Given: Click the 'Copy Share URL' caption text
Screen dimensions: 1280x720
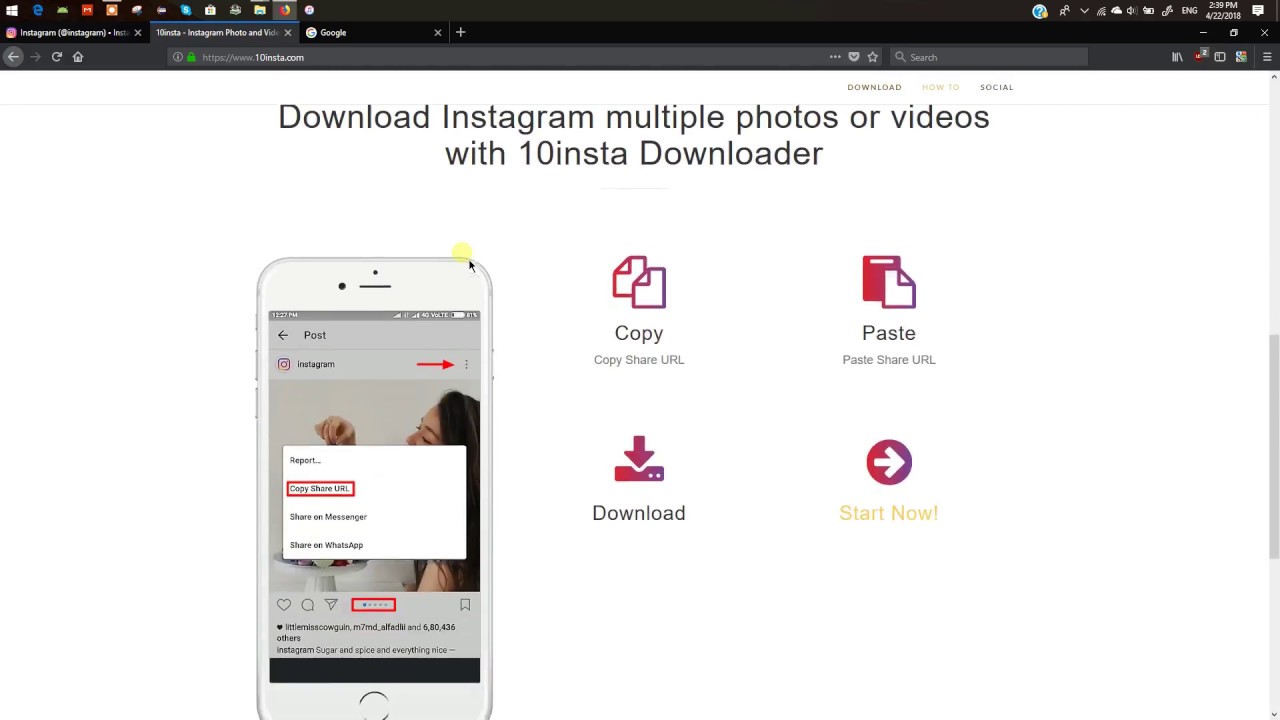Looking at the screenshot, I should [x=639, y=360].
